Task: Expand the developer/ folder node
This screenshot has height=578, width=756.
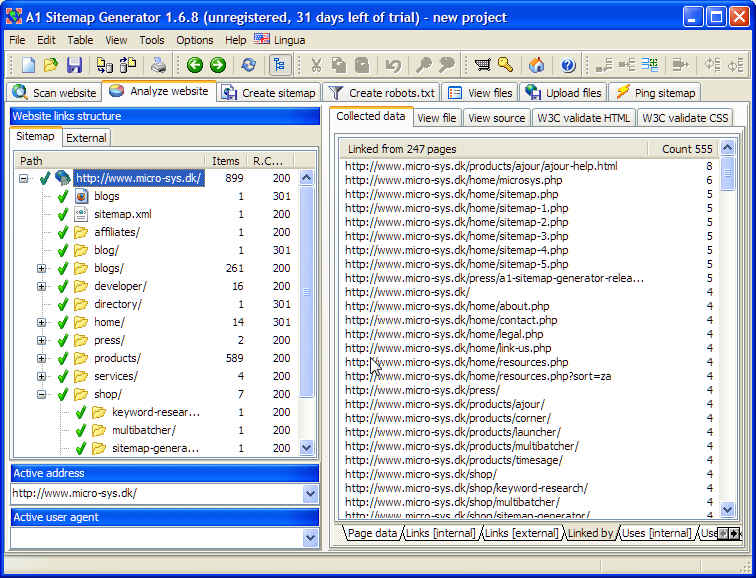Action: pos(41,286)
